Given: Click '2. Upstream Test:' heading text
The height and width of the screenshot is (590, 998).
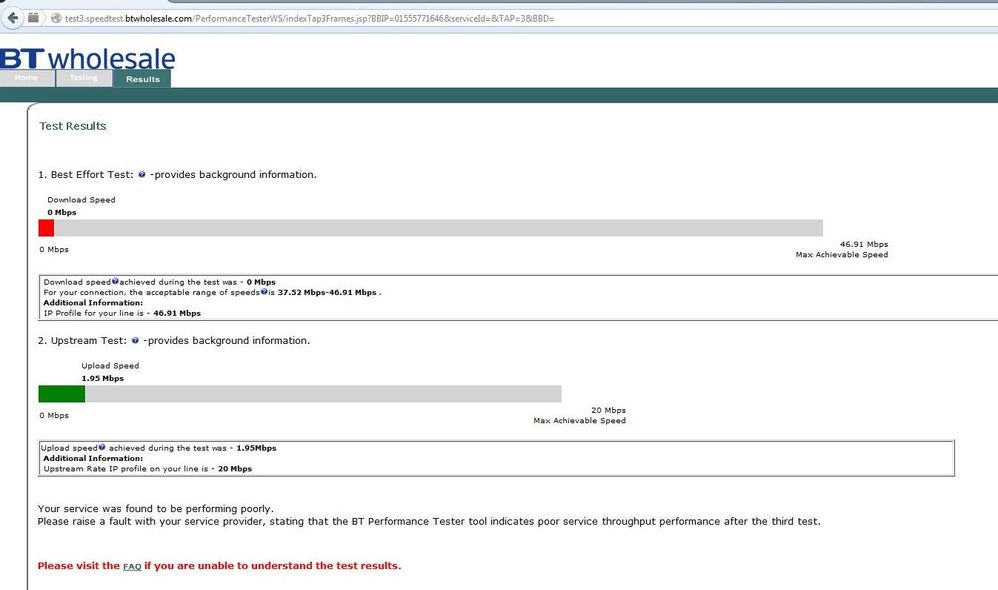Looking at the screenshot, I should click(x=82, y=341).
